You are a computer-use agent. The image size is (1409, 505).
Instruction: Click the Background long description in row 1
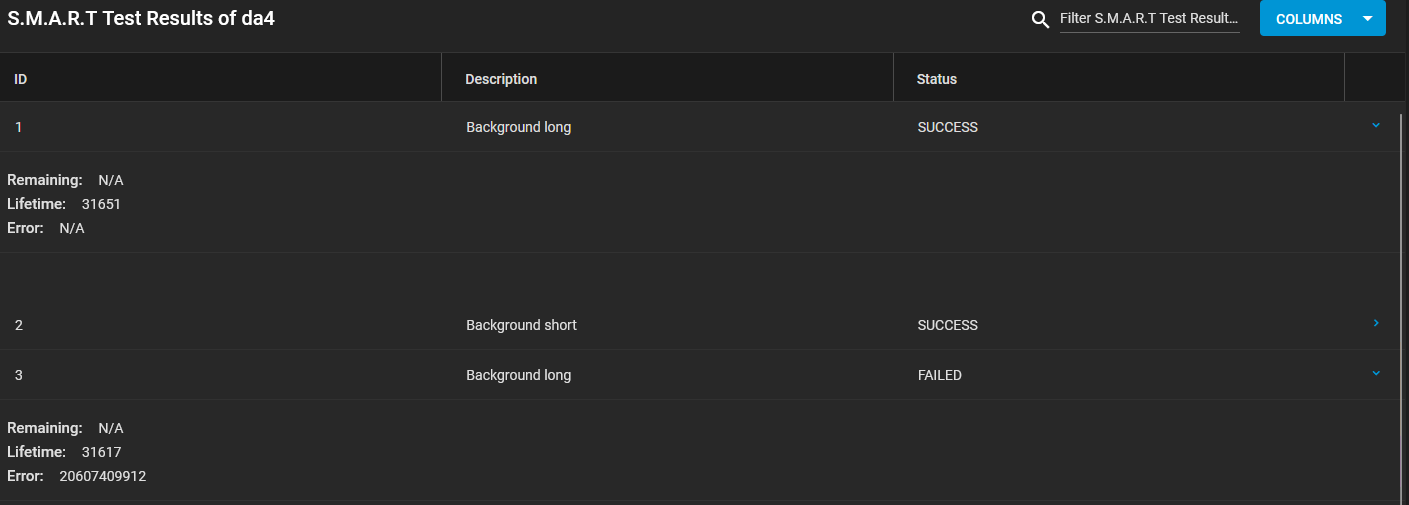coord(519,127)
